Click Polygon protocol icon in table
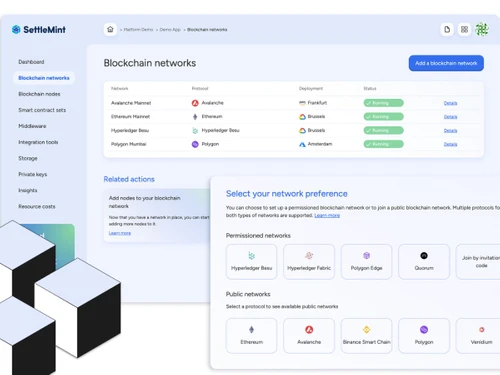This screenshot has width=500, height=375. tap(195, 144)
